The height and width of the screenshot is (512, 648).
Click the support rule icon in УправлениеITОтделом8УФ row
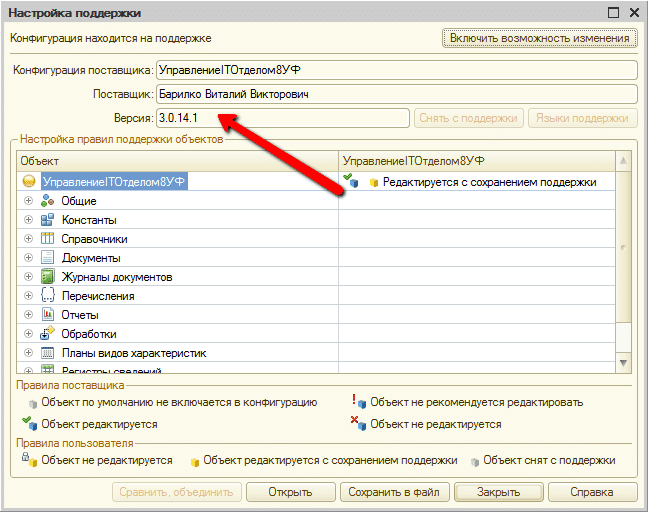tap(351, 182)
